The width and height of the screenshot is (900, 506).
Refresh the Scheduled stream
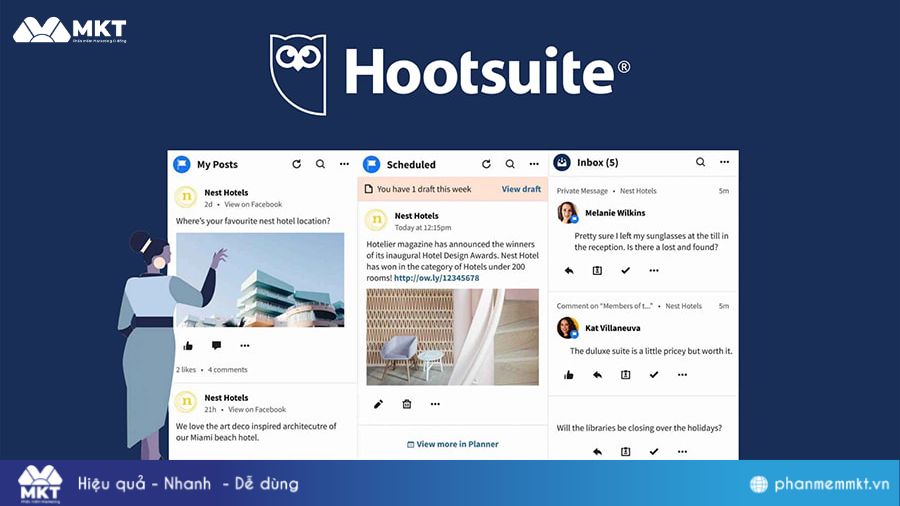point(486,164)
